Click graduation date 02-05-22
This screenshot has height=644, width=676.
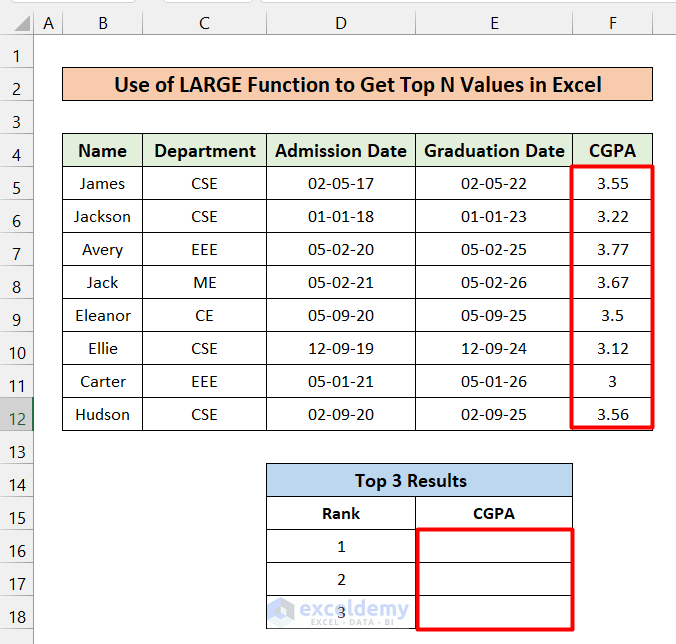point(494,184)
